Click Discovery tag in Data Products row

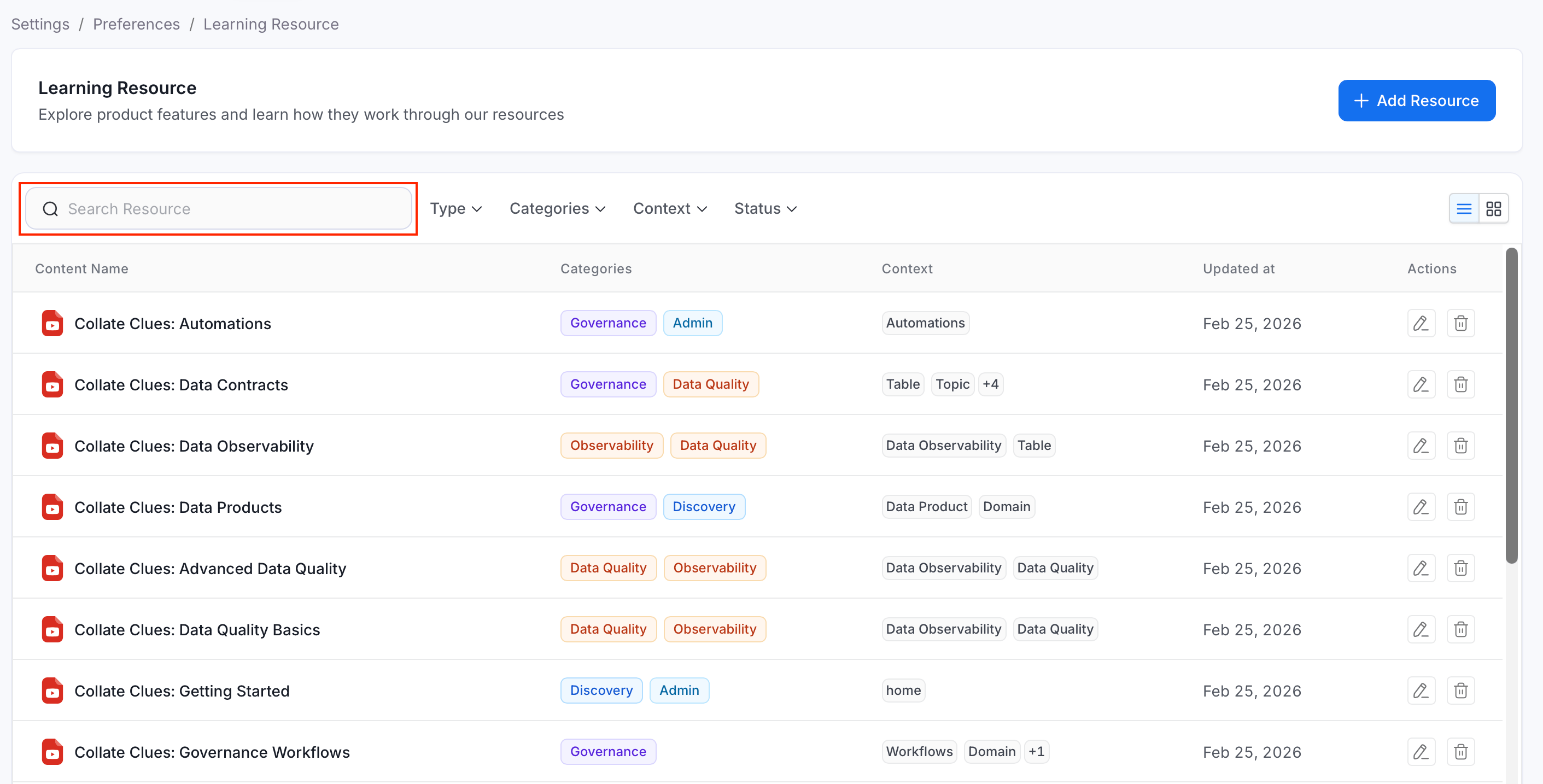click(704, 506)
